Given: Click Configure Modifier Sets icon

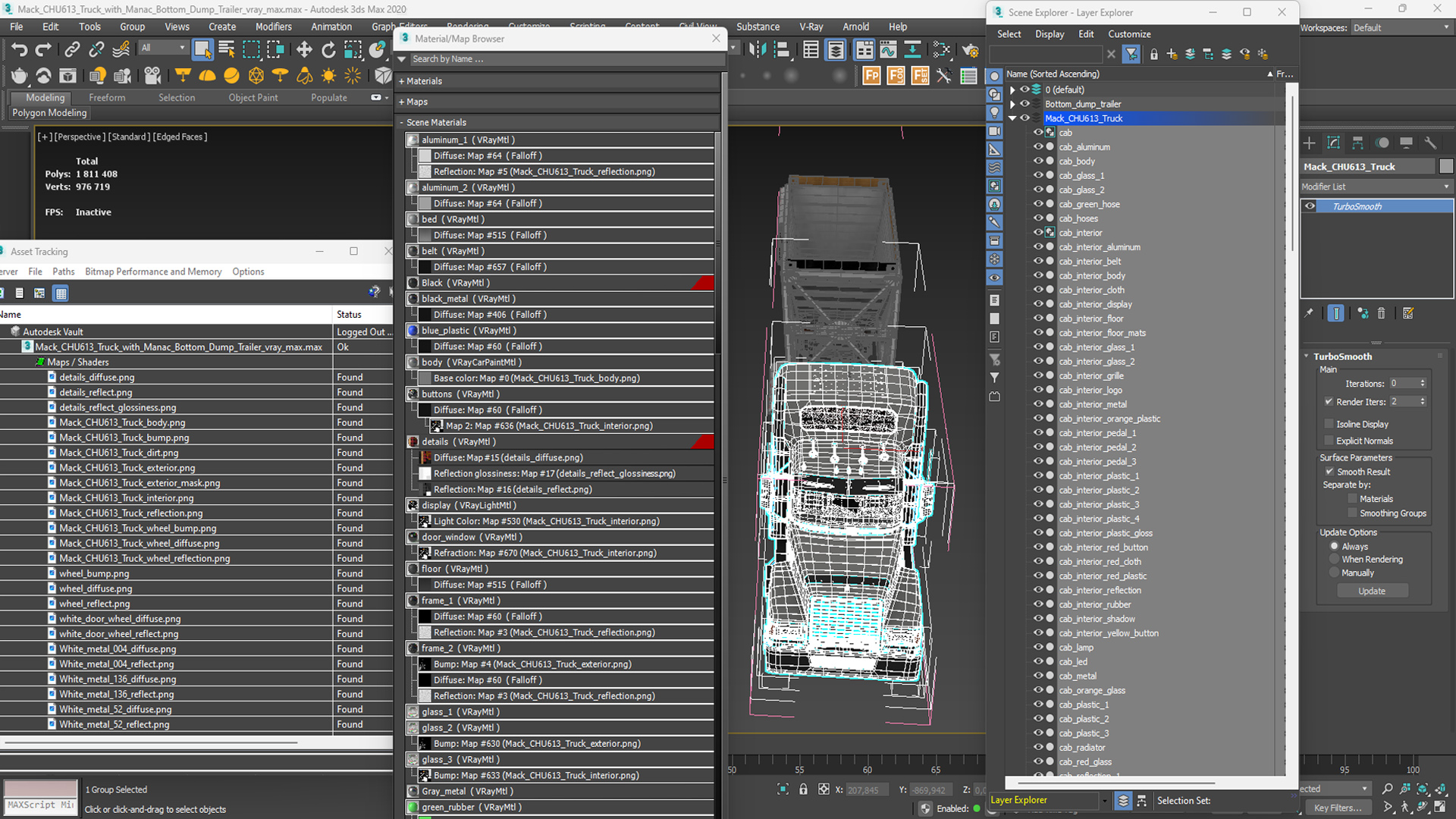Looking at the screenshot, I should [1408, 313].
